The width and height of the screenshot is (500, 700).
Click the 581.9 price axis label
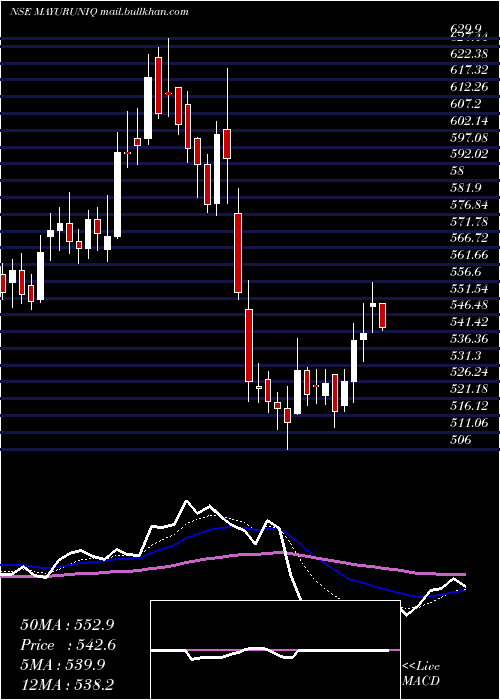pyautogui.click(x=466, y=188)
